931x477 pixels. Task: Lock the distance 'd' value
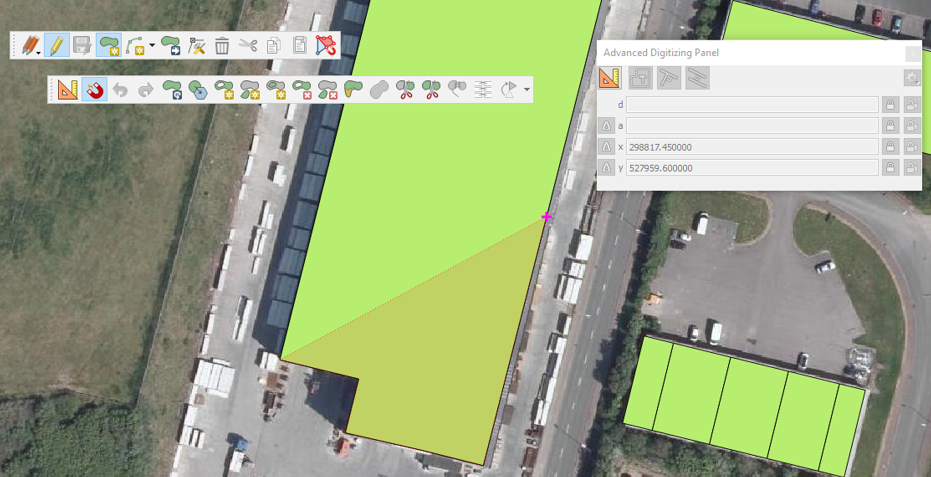tap(890, 105)
